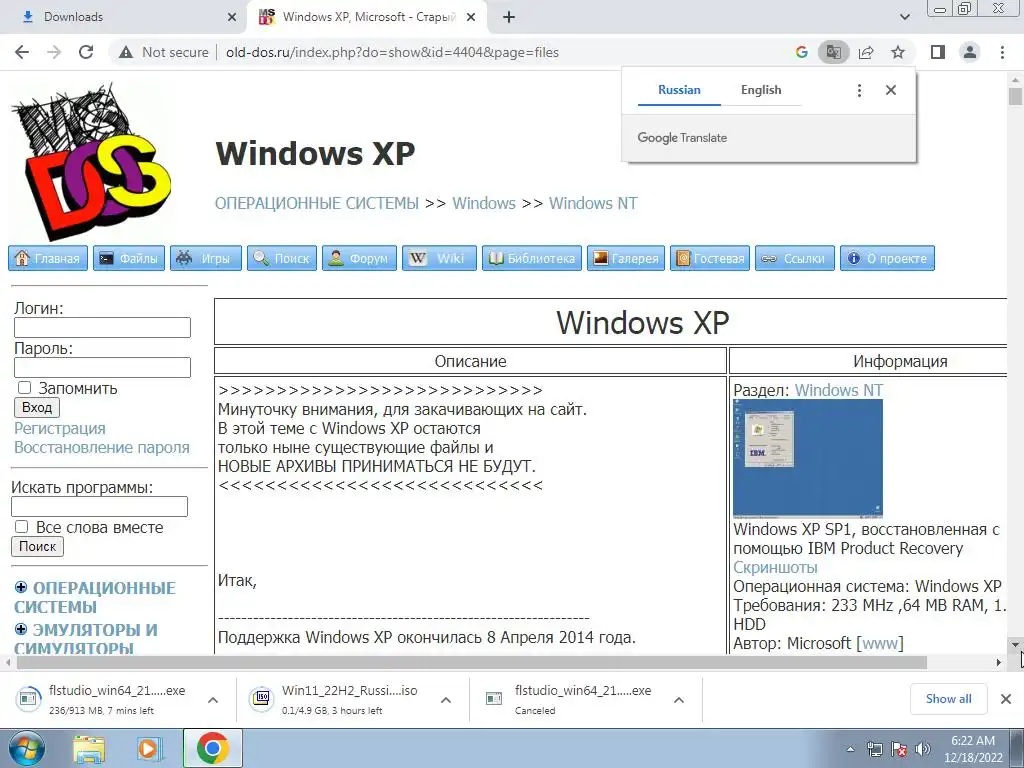This screenshot has height=768, width=1024.
Task: Open the Файлы navigation button
Action: [129, 258]
